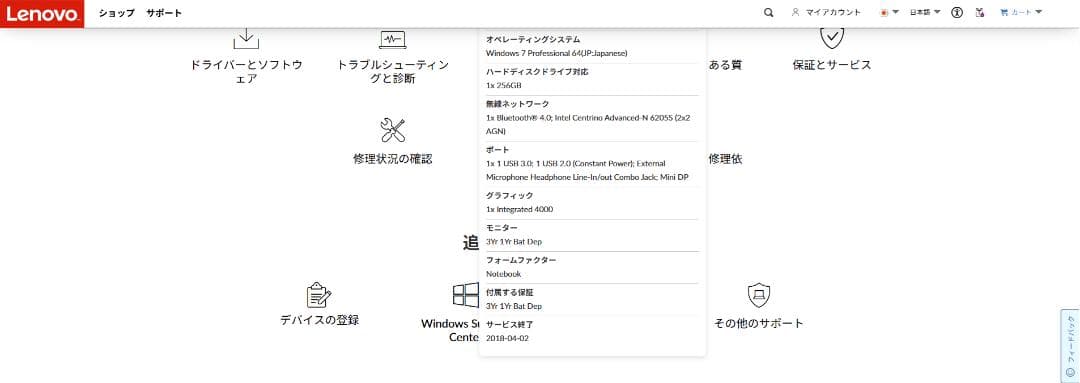Click the Notebook form factor value
1080x383 pixels.
click(x=503, y=274)
